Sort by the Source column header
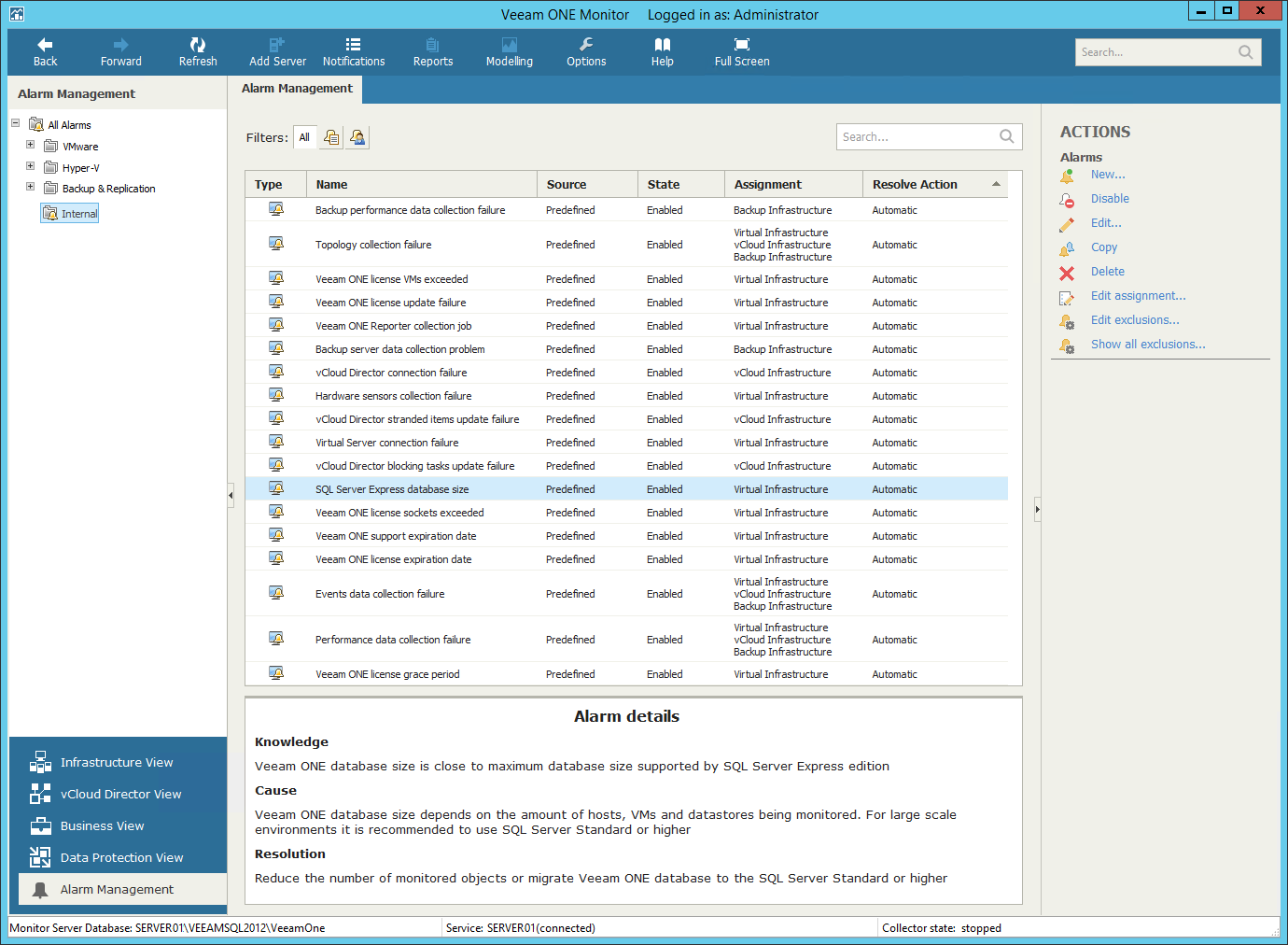 point(587,184)
